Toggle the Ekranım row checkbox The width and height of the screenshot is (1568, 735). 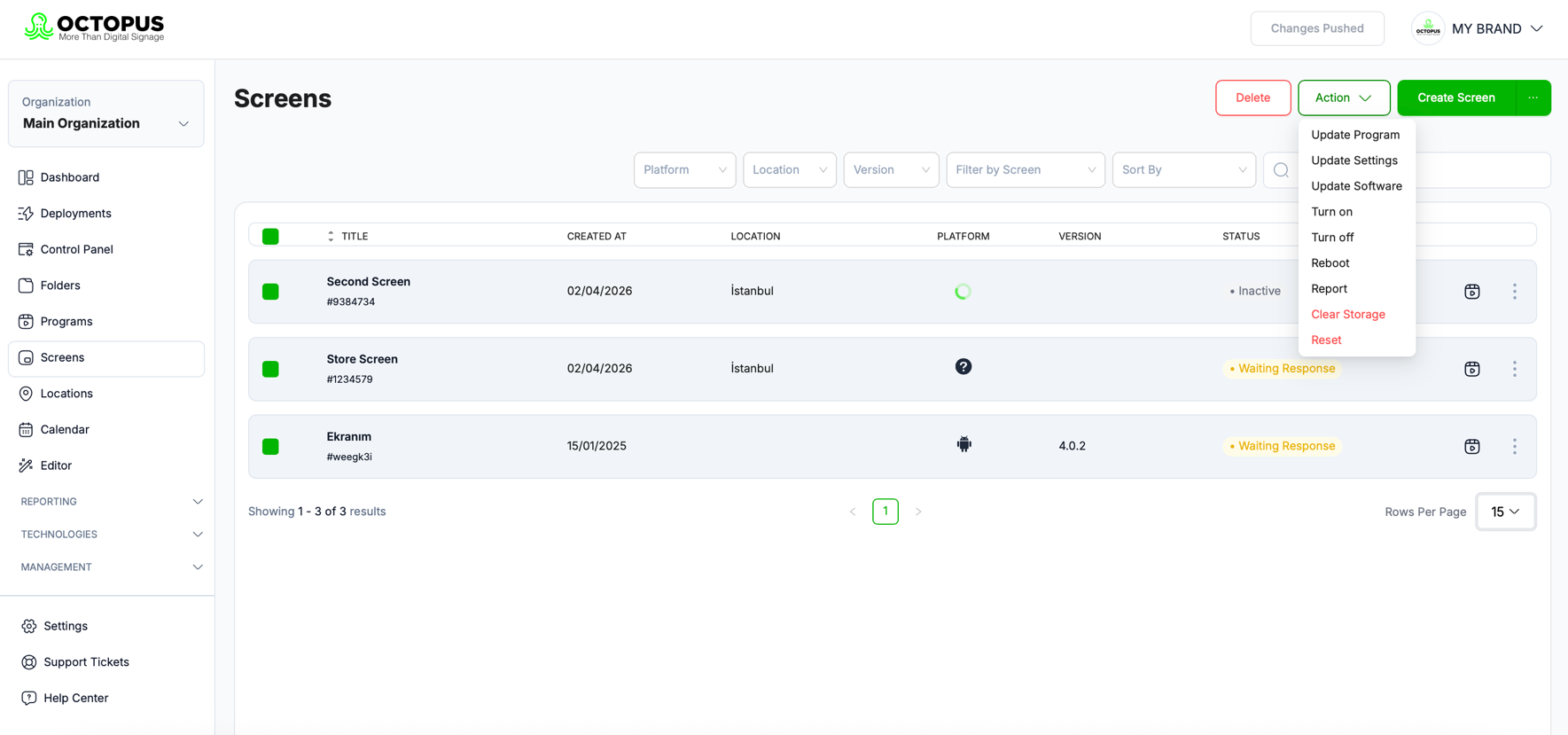click(x=270, y=447)
